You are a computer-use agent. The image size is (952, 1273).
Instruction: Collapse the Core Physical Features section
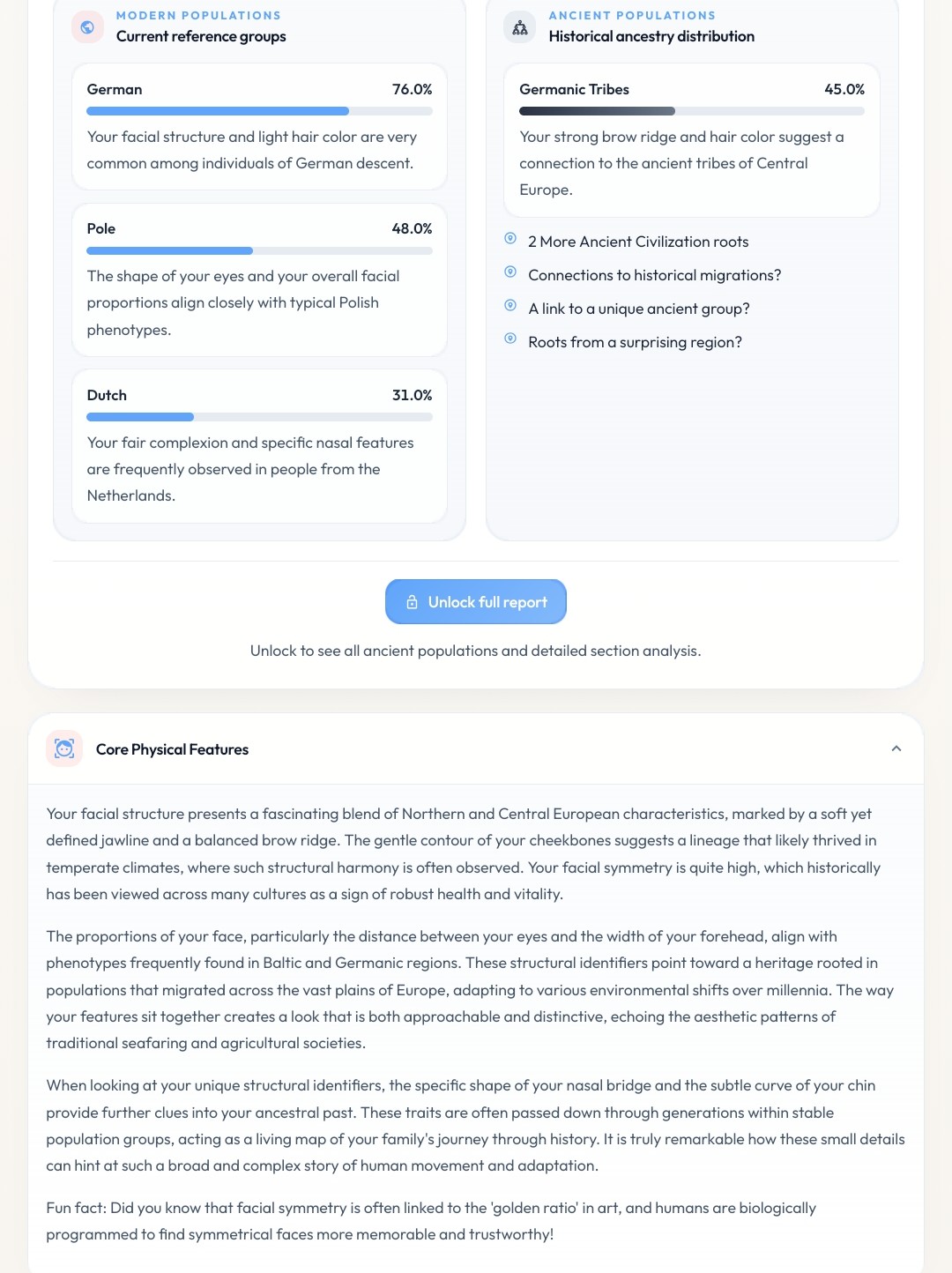pyautogui.click(x=896, y=748)
